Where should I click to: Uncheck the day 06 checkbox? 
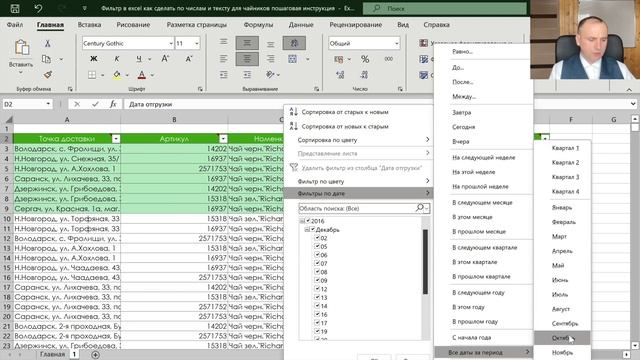coord(317,255)
